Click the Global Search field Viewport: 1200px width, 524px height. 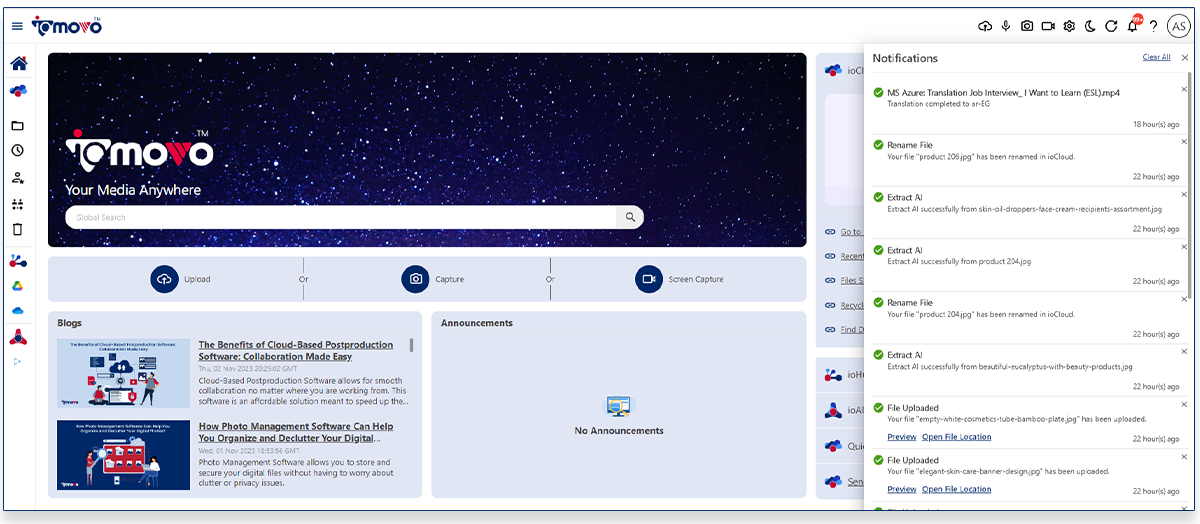click(341, 217)
